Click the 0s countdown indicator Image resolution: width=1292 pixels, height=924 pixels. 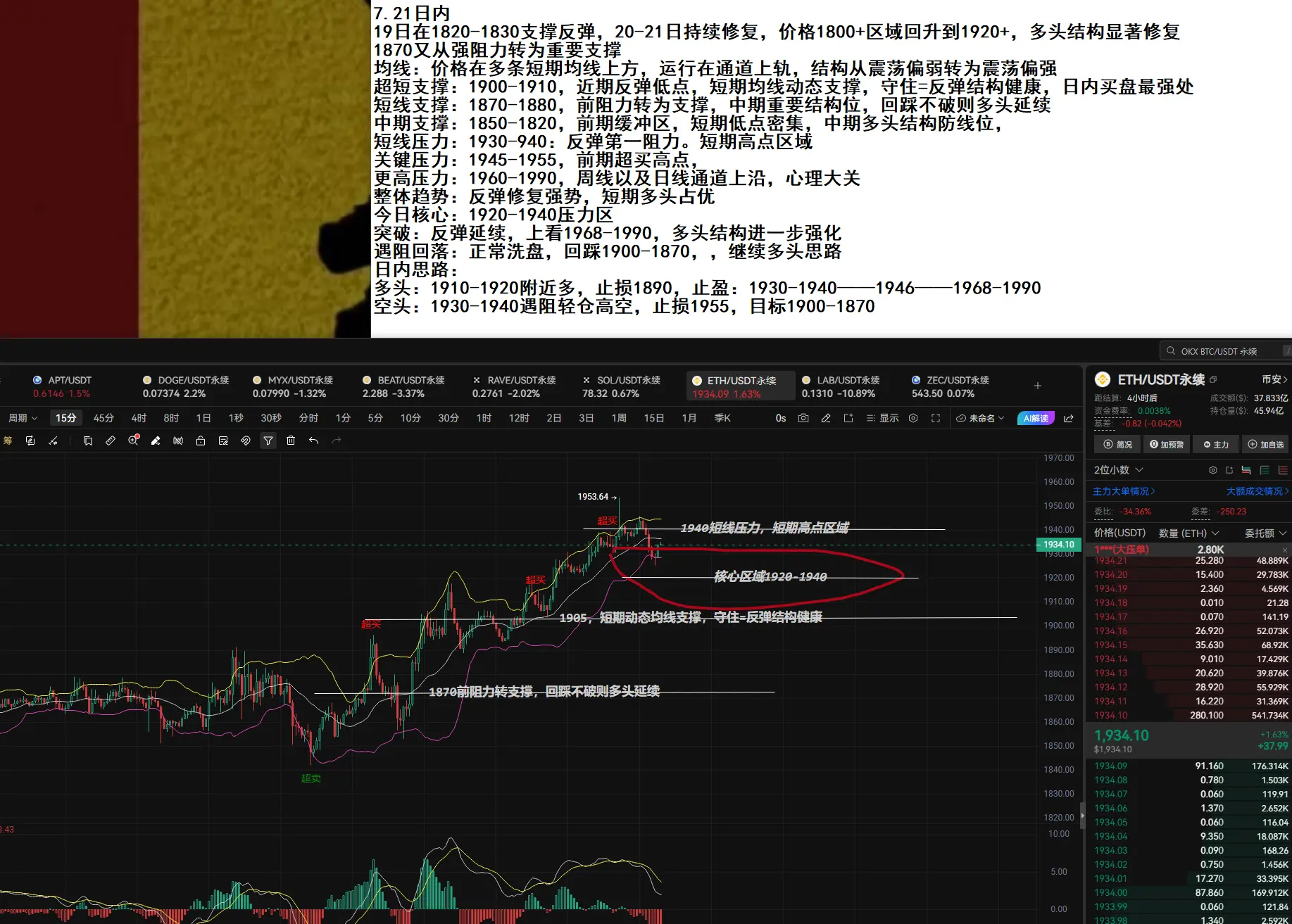pos(781,418)
